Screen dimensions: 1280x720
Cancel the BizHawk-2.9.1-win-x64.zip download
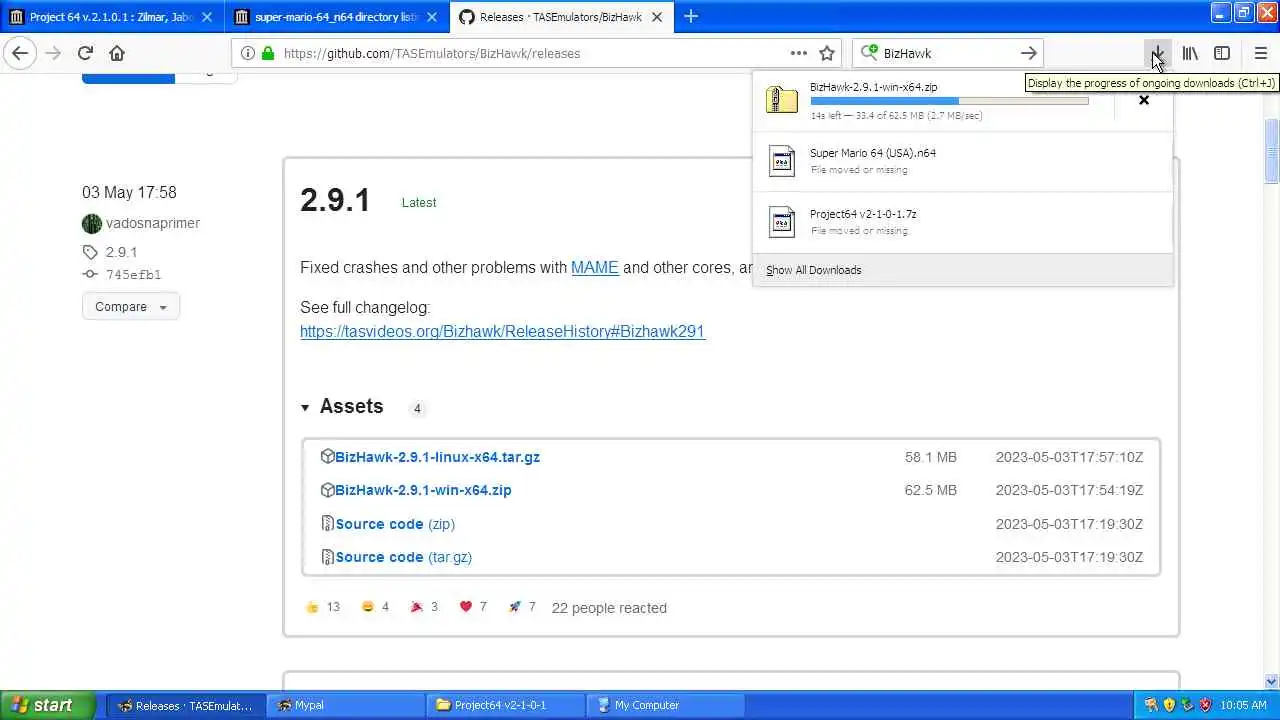click(x=1144, y=100)
